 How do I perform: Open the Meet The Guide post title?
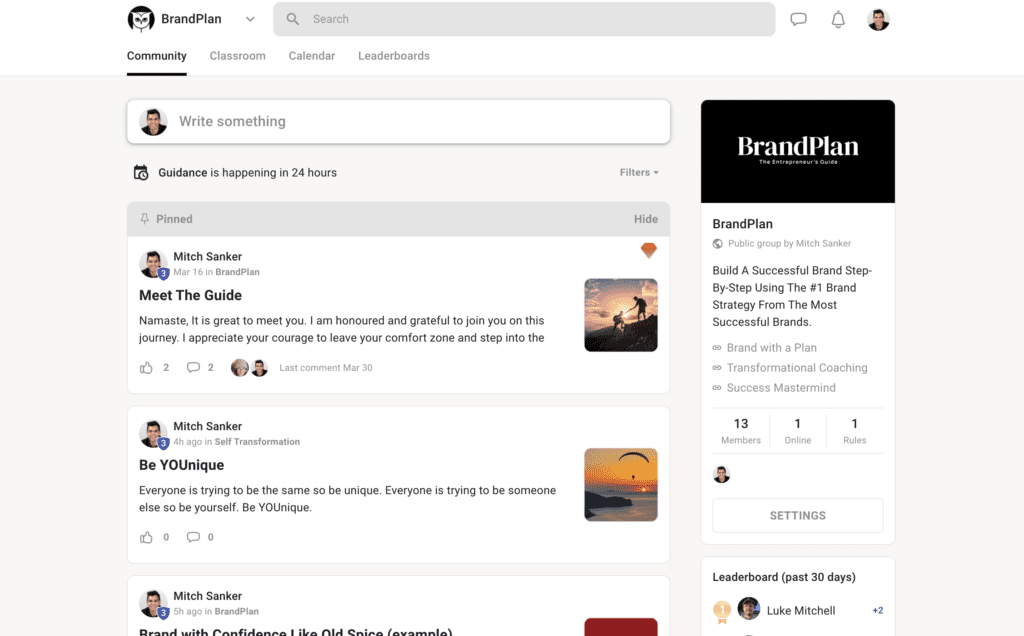191,295
